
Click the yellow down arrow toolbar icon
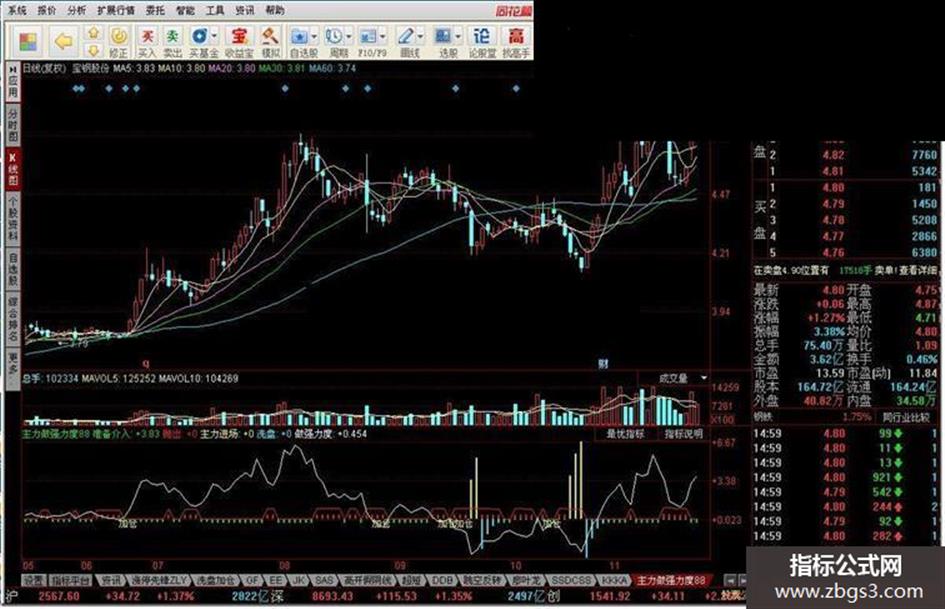click(x=93, y=49)
